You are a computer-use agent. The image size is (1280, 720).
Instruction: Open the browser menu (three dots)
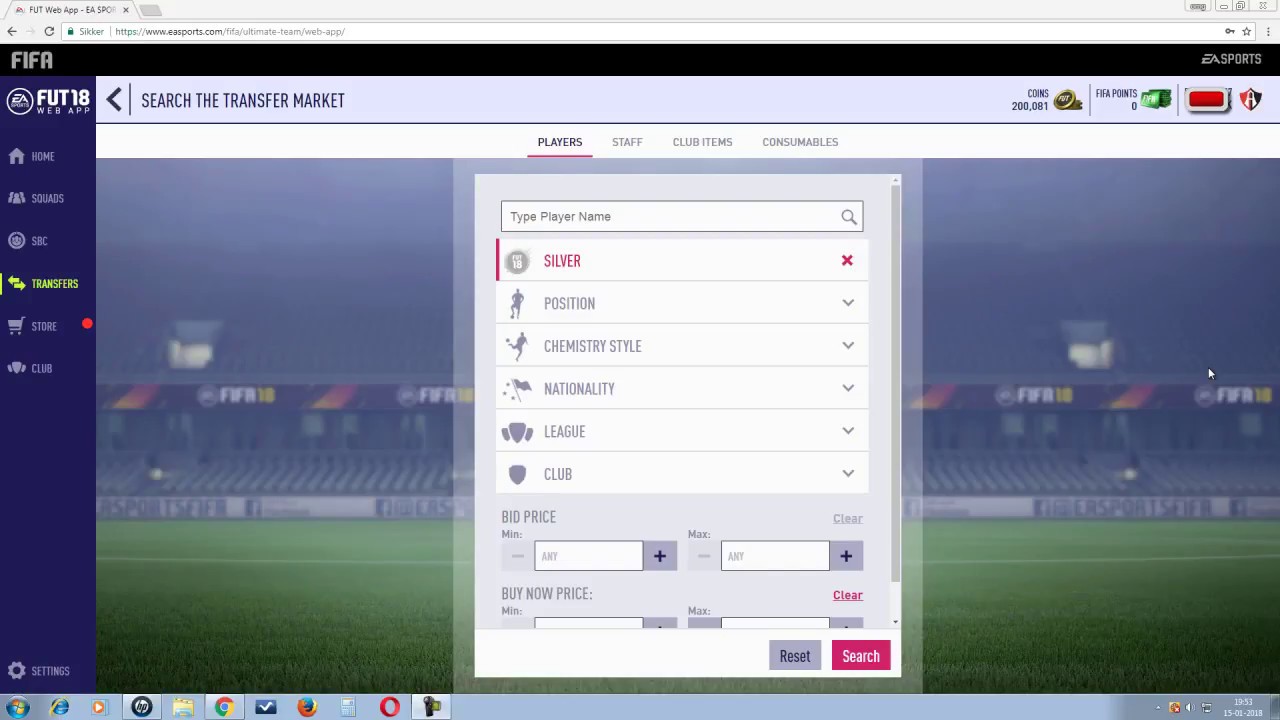click(1268, 31)
